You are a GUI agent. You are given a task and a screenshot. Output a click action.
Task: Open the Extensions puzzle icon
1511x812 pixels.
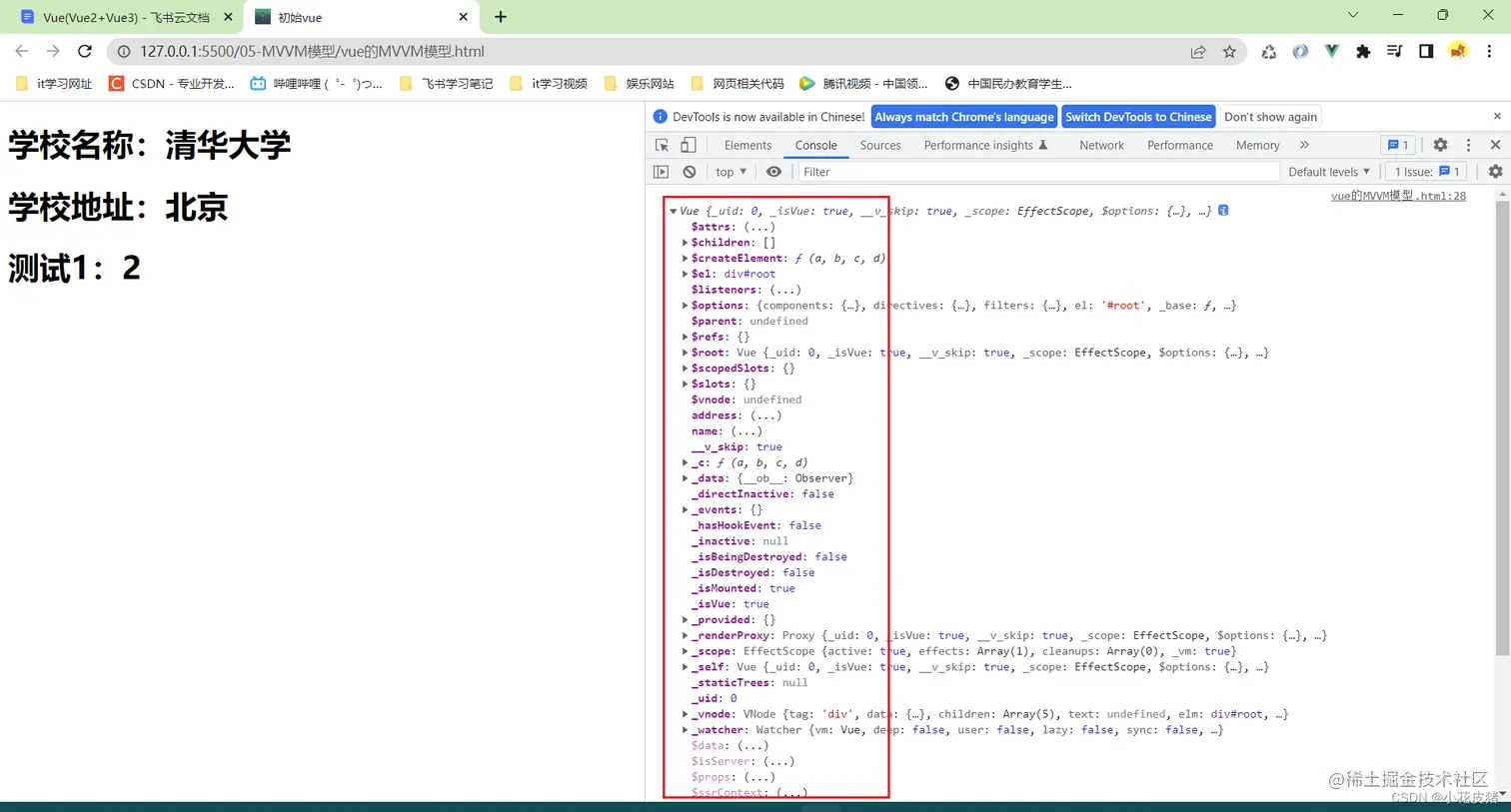coord(1363,51)
